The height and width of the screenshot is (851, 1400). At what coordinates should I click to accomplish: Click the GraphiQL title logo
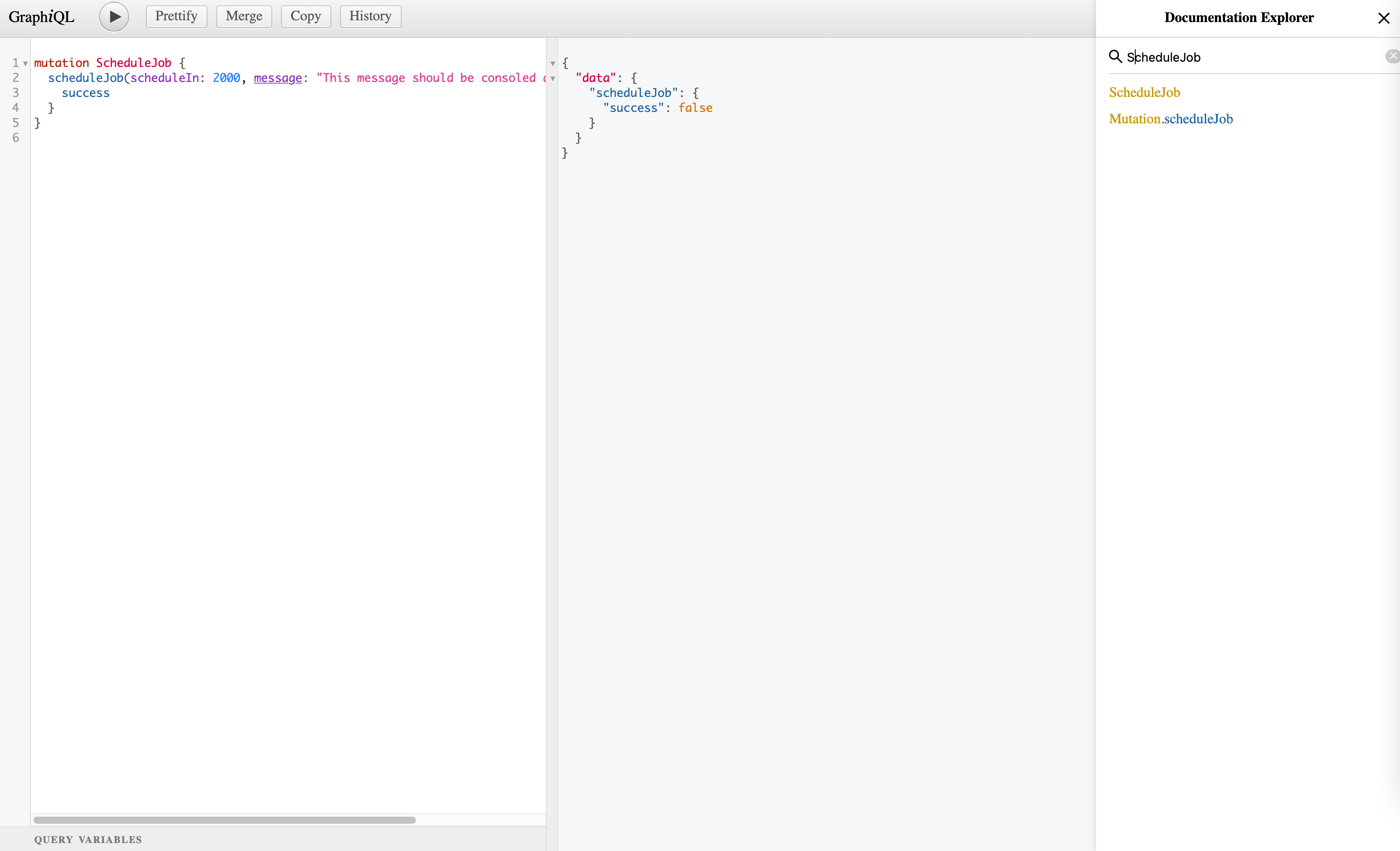pos(41,16)
